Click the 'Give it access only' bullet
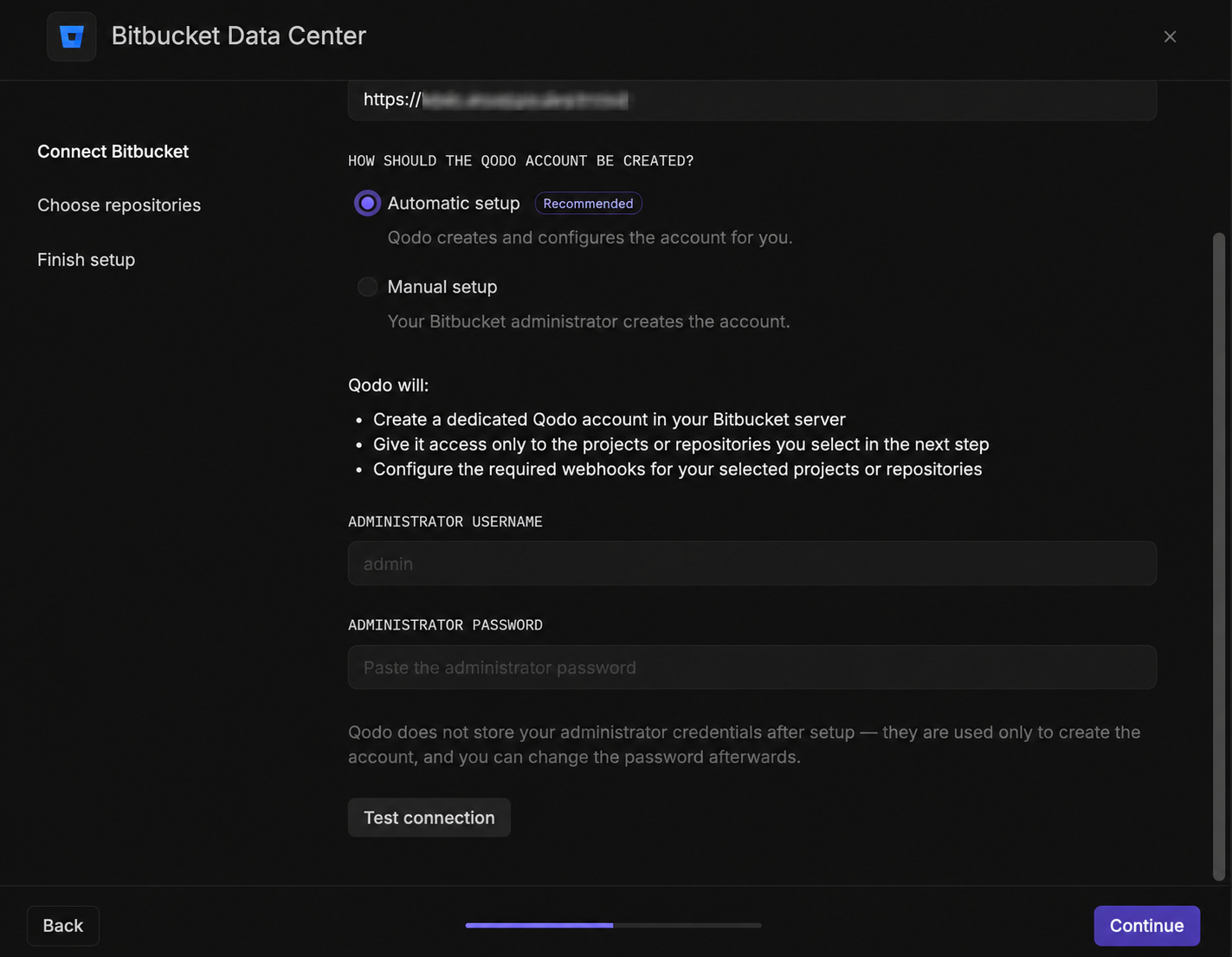The image size is (1232, 957). coord(681,444)
